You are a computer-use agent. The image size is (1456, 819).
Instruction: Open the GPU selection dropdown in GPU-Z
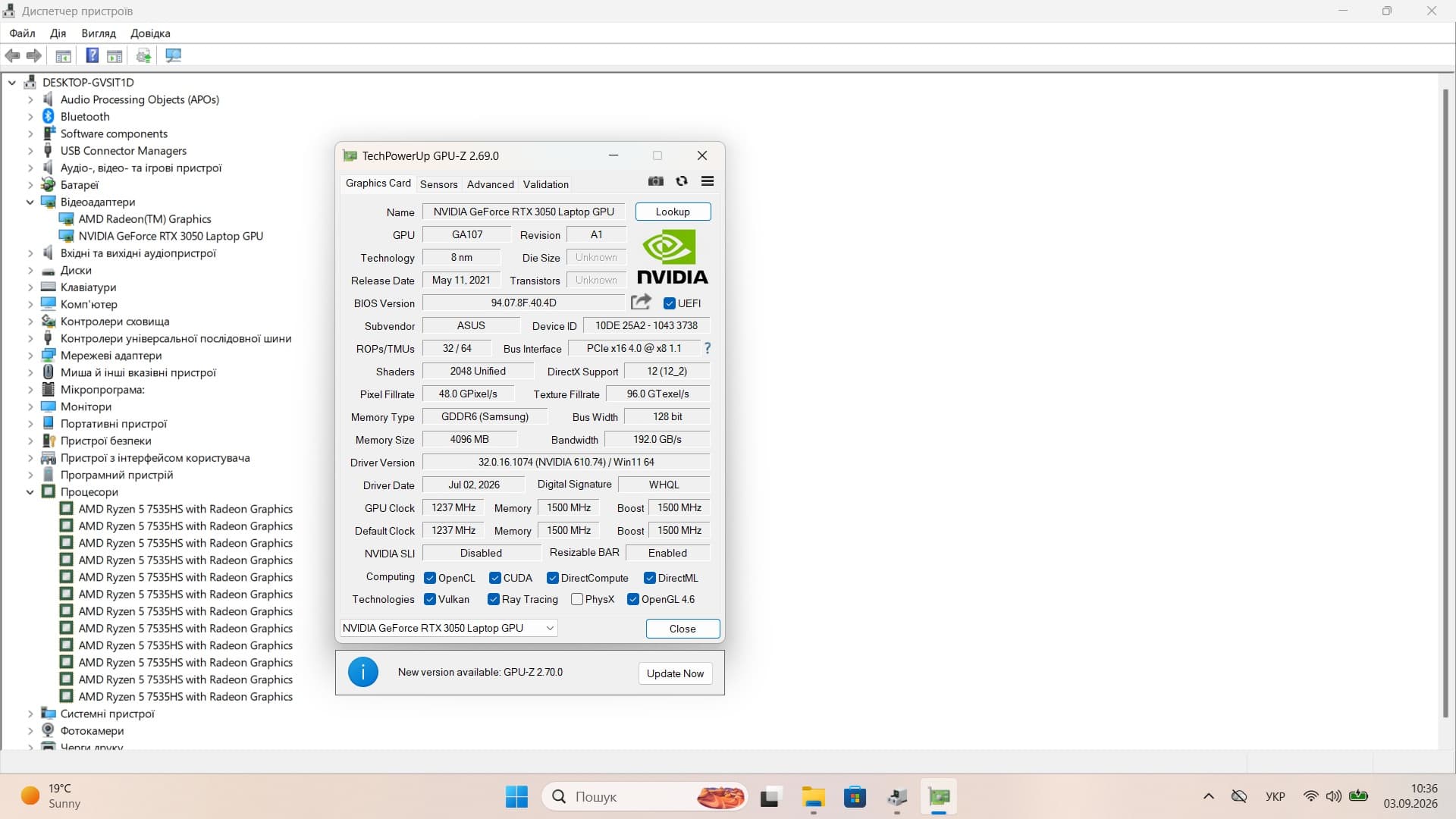coord(448,628)
